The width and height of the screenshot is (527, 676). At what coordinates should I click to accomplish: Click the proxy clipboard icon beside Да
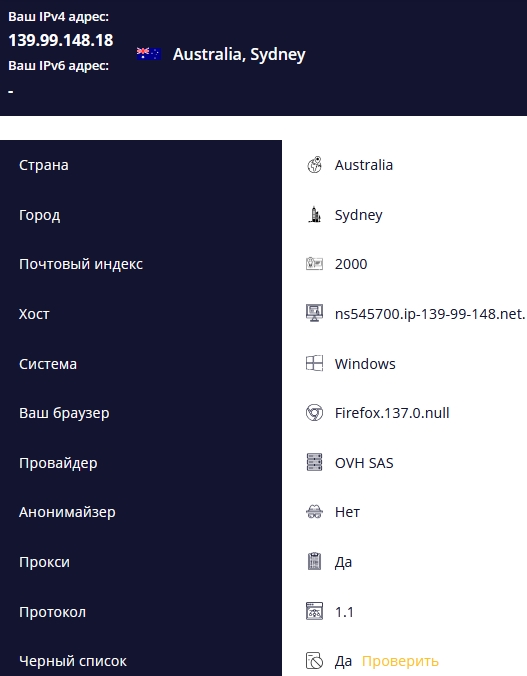(314, 561)
